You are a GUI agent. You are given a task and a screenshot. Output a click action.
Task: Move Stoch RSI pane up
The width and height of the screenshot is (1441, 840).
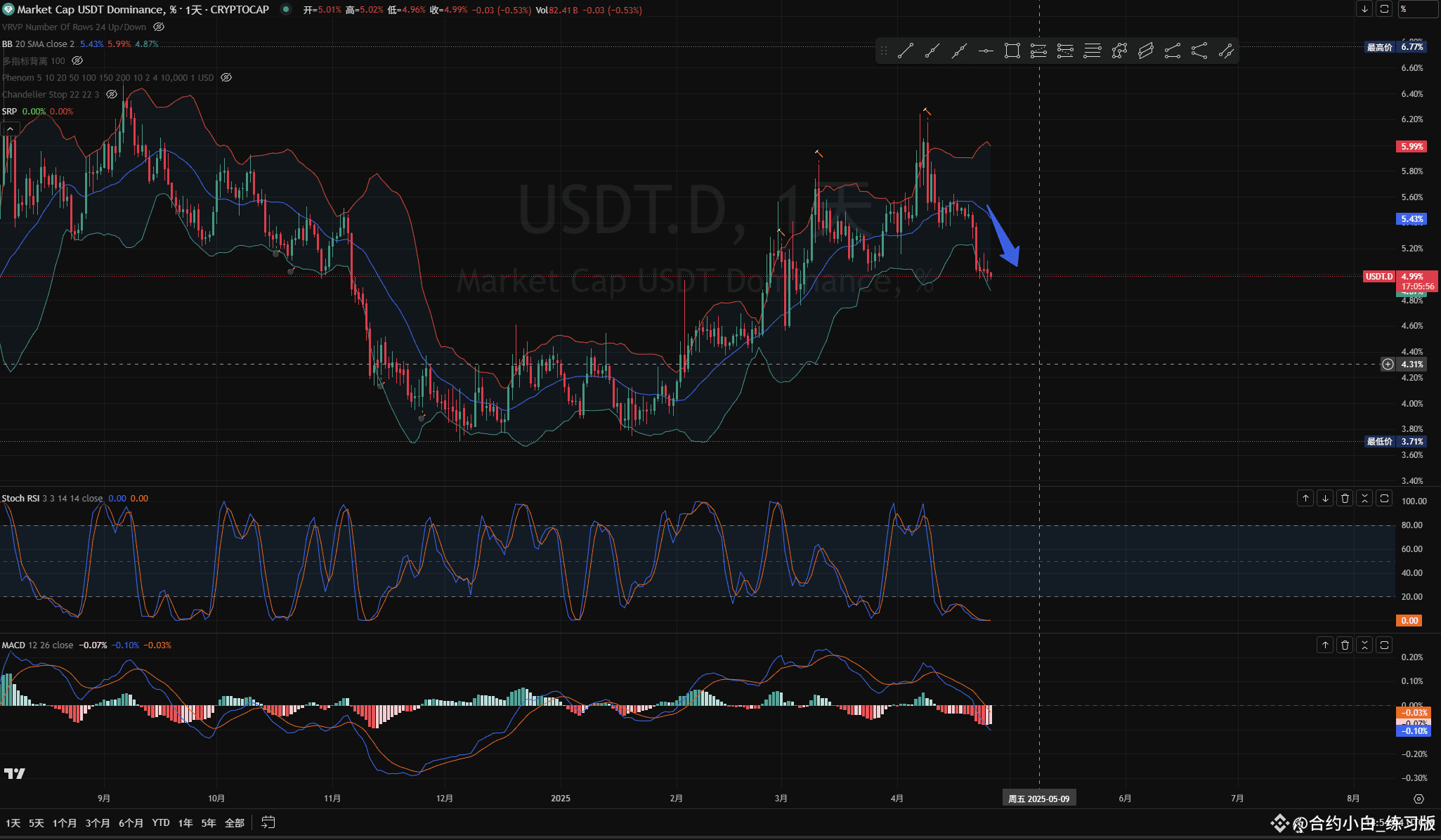coord(1305,498)
